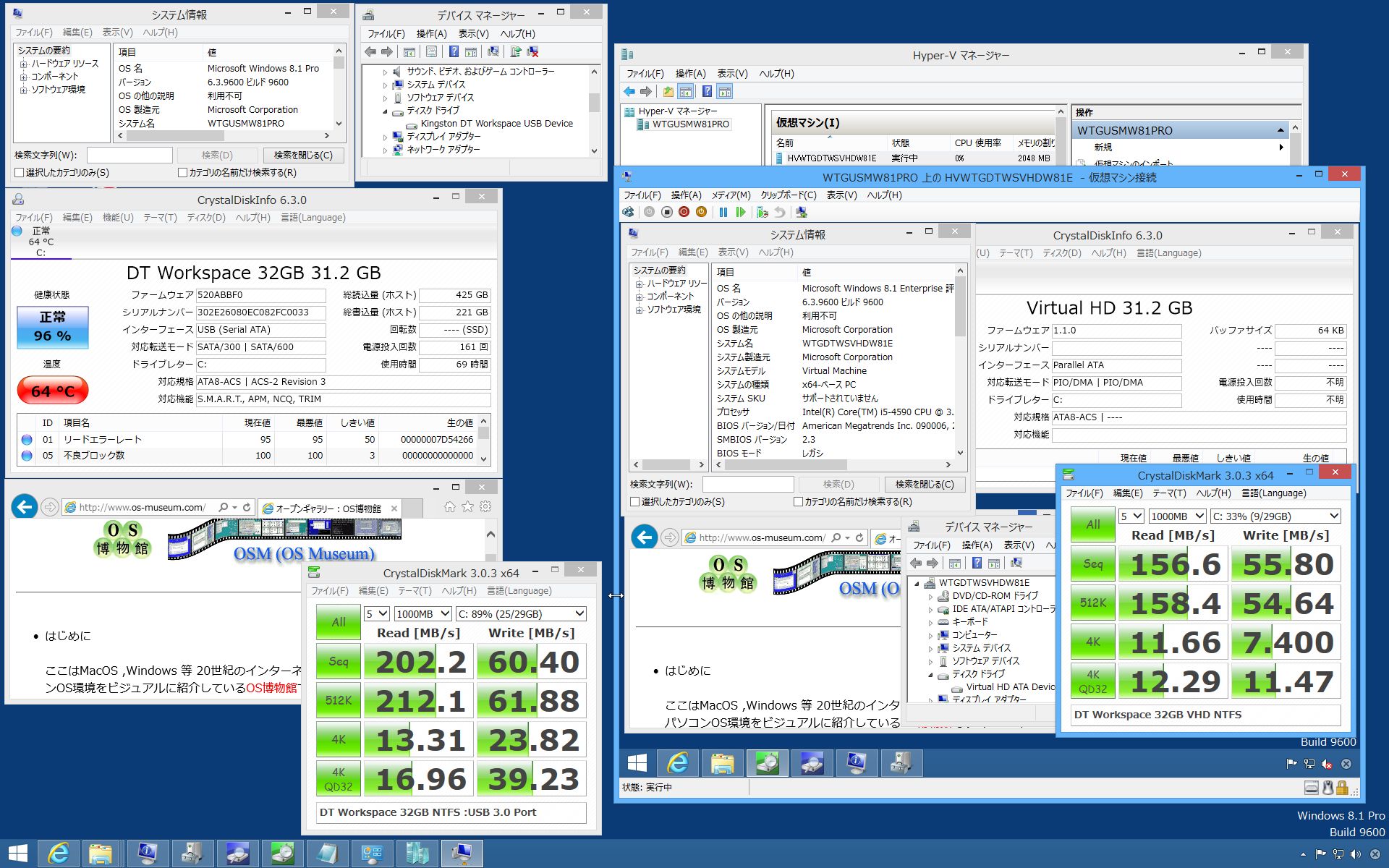Click green All button in host CrystalDiskMark
Screen dimensions: 1389x868
tap(339, 622)
